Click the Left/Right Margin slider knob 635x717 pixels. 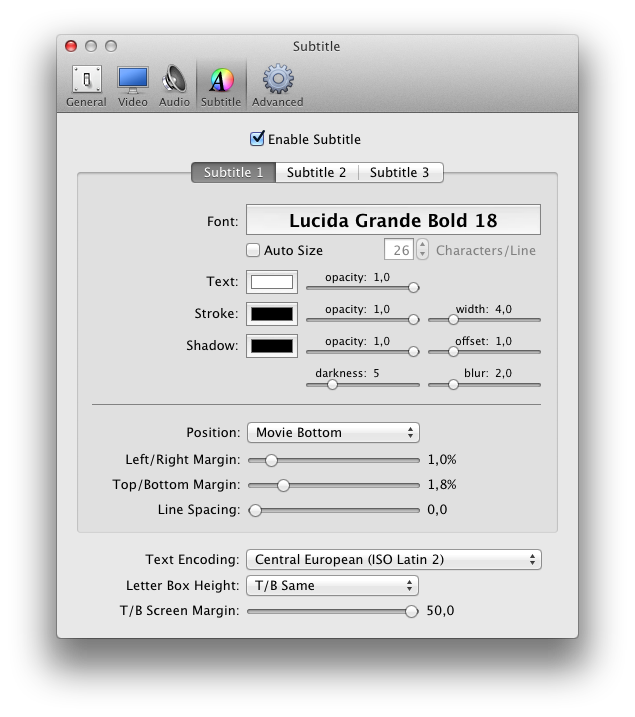click(x=271, y=460)
